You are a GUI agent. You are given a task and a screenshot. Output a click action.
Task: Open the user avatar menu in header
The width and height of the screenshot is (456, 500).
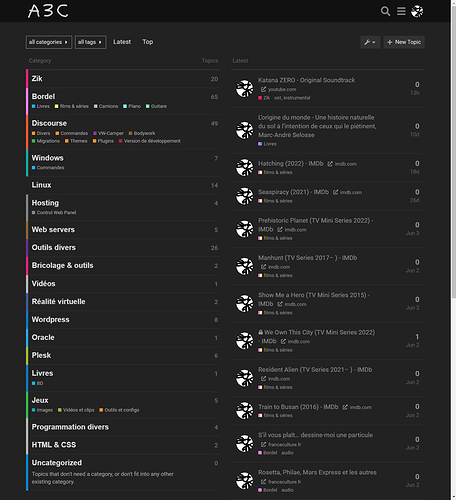click(x=417, y=11)
